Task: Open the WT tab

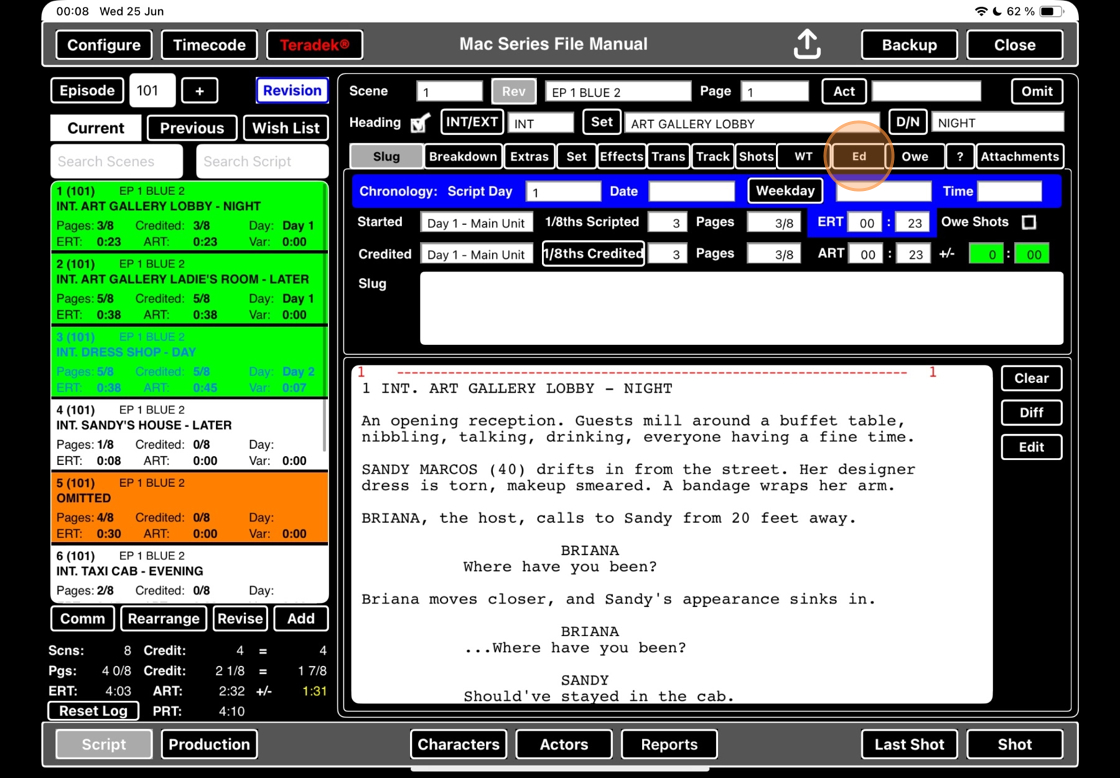Action: pyautogui.click(x=804, y=156)
